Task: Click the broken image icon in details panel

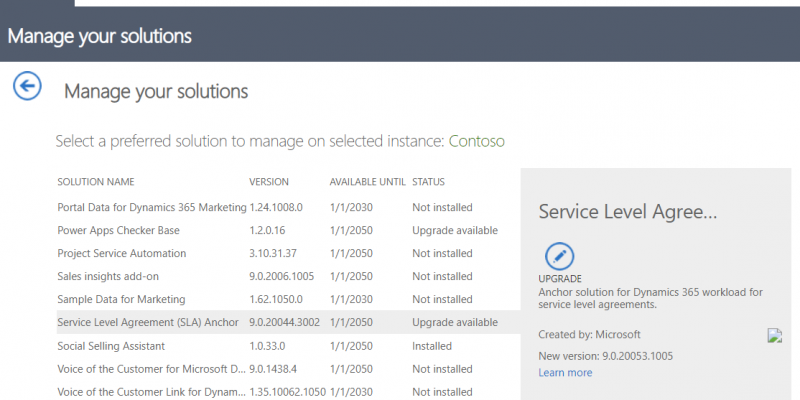Action: point(774,335)
